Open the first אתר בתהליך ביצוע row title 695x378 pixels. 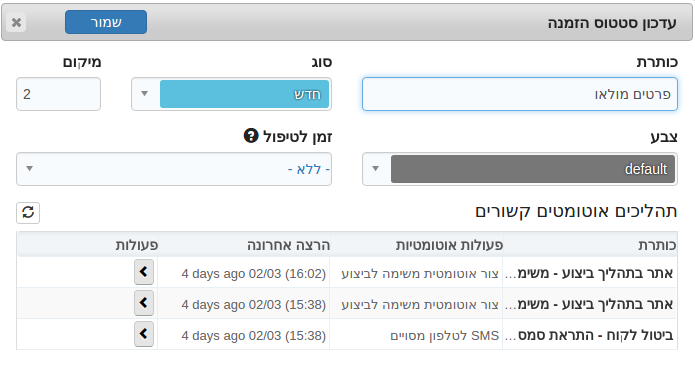click(x=590, y=273)
